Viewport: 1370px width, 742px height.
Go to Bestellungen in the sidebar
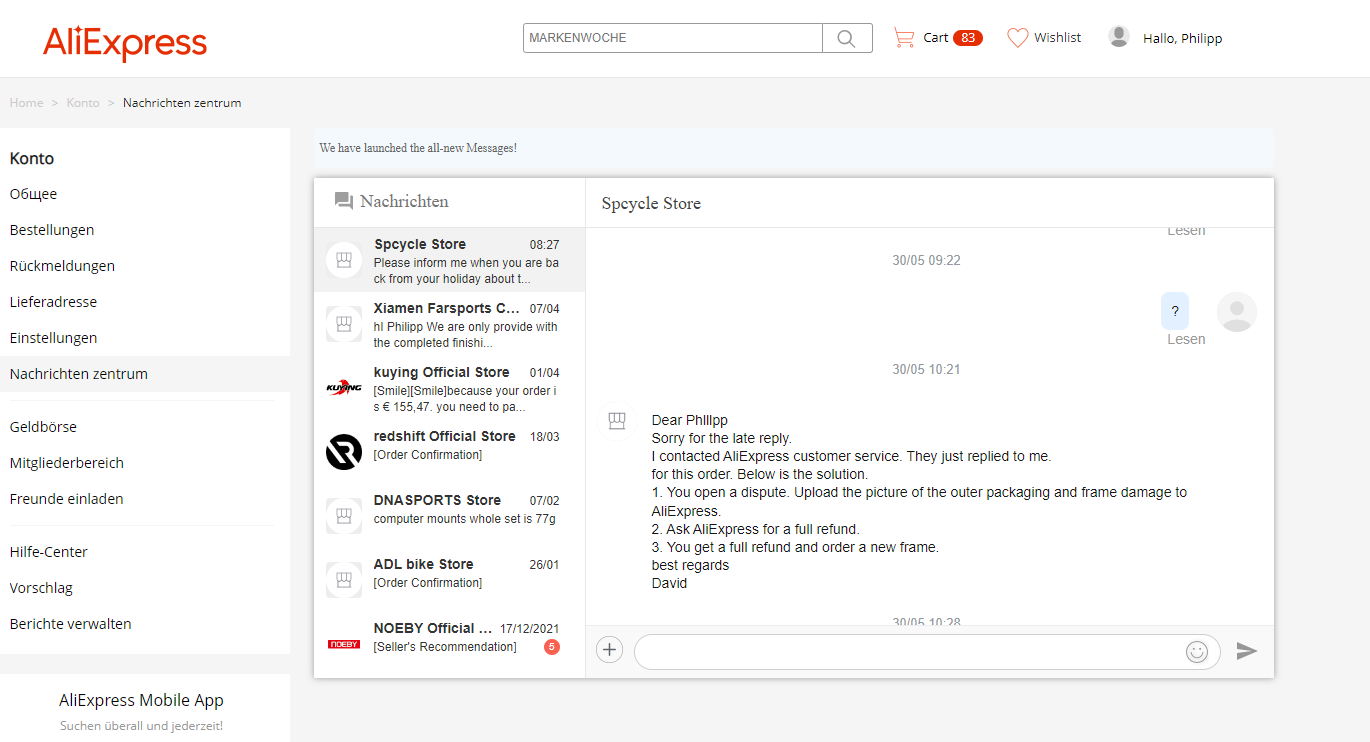tap(52, 230)
